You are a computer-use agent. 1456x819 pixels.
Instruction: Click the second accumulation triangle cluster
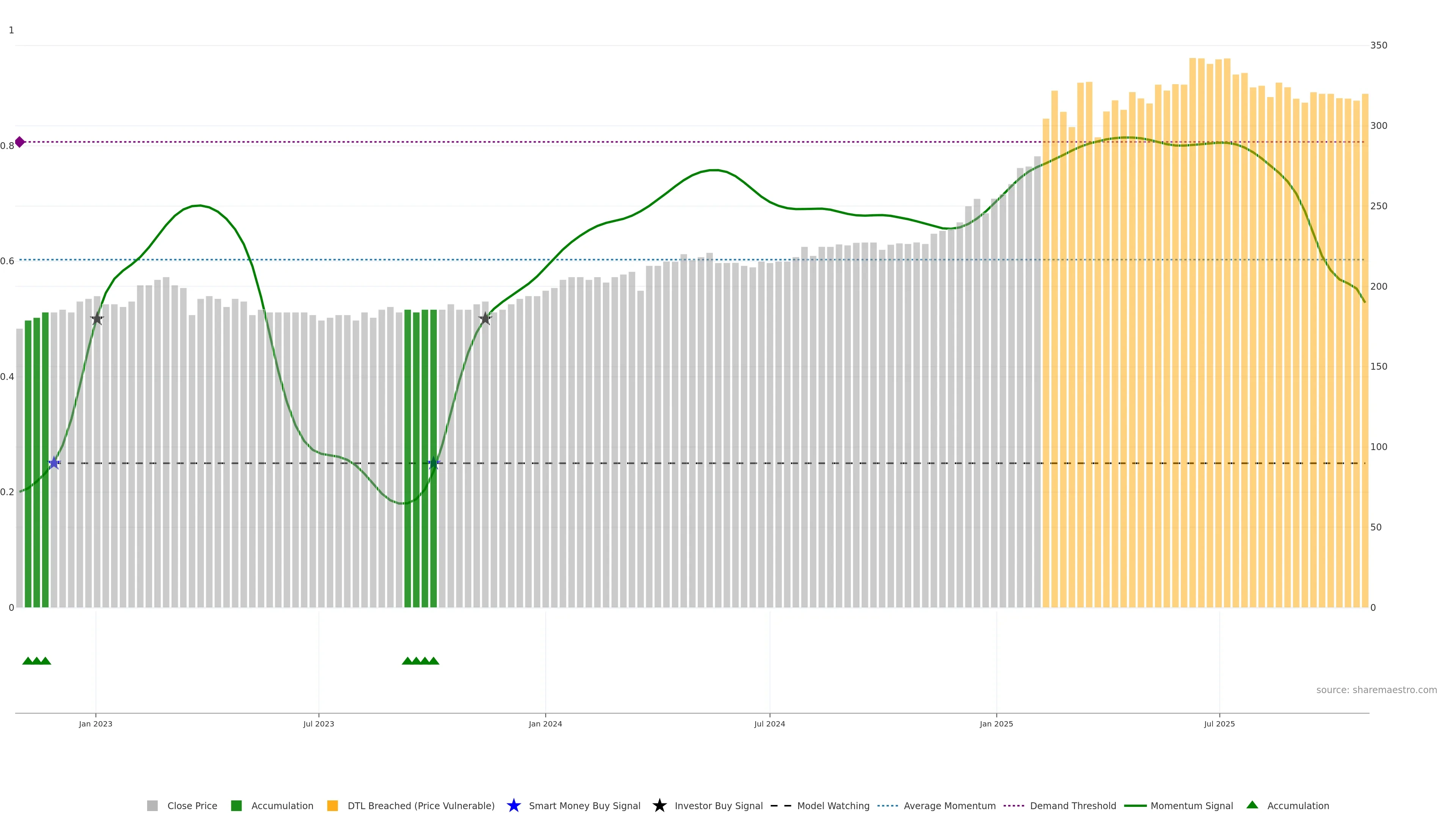pos(420,661)
